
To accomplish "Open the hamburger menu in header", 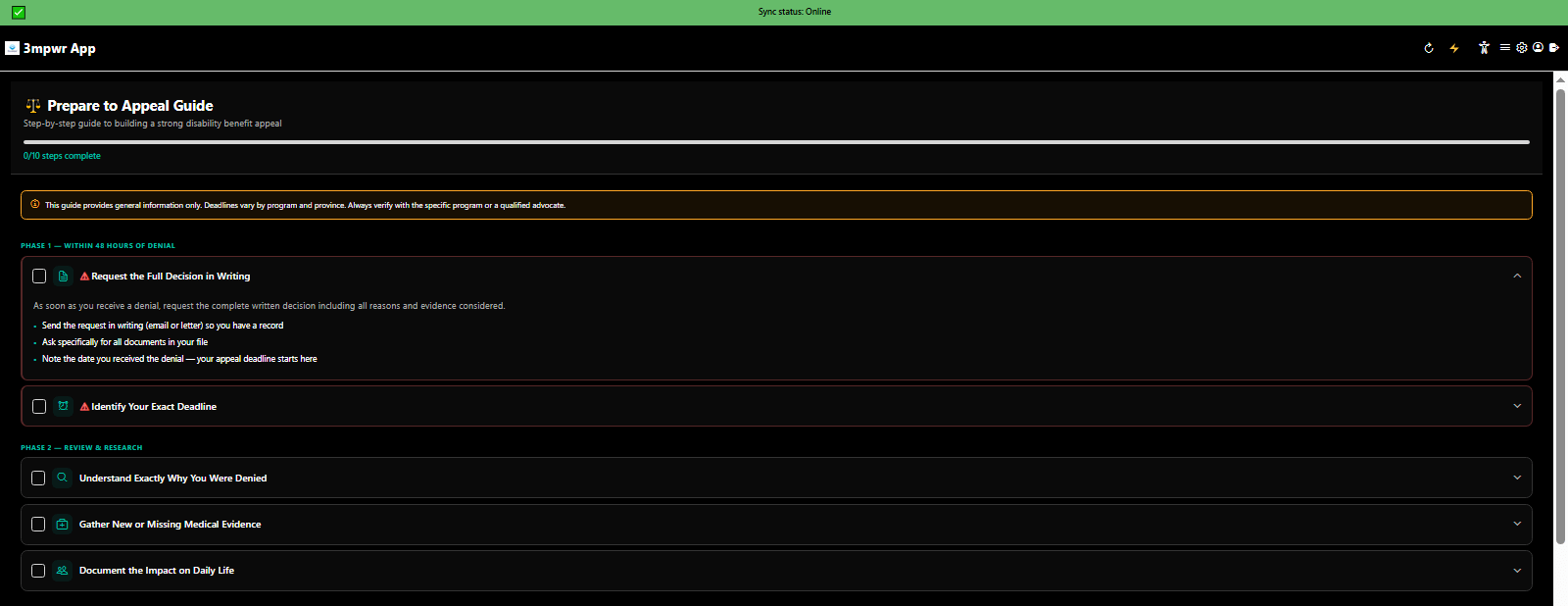I will point(1504,47).
